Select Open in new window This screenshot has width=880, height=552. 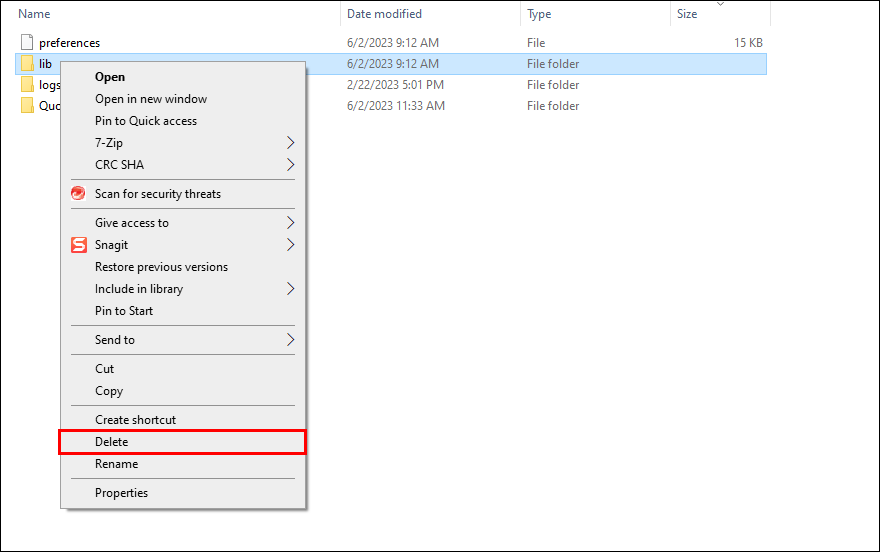click(x=151, y=99)
